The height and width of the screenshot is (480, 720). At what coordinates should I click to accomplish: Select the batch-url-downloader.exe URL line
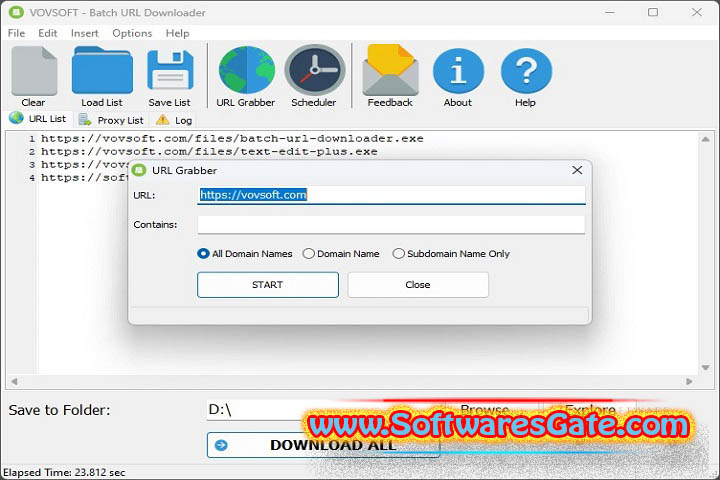pos(232,138)
